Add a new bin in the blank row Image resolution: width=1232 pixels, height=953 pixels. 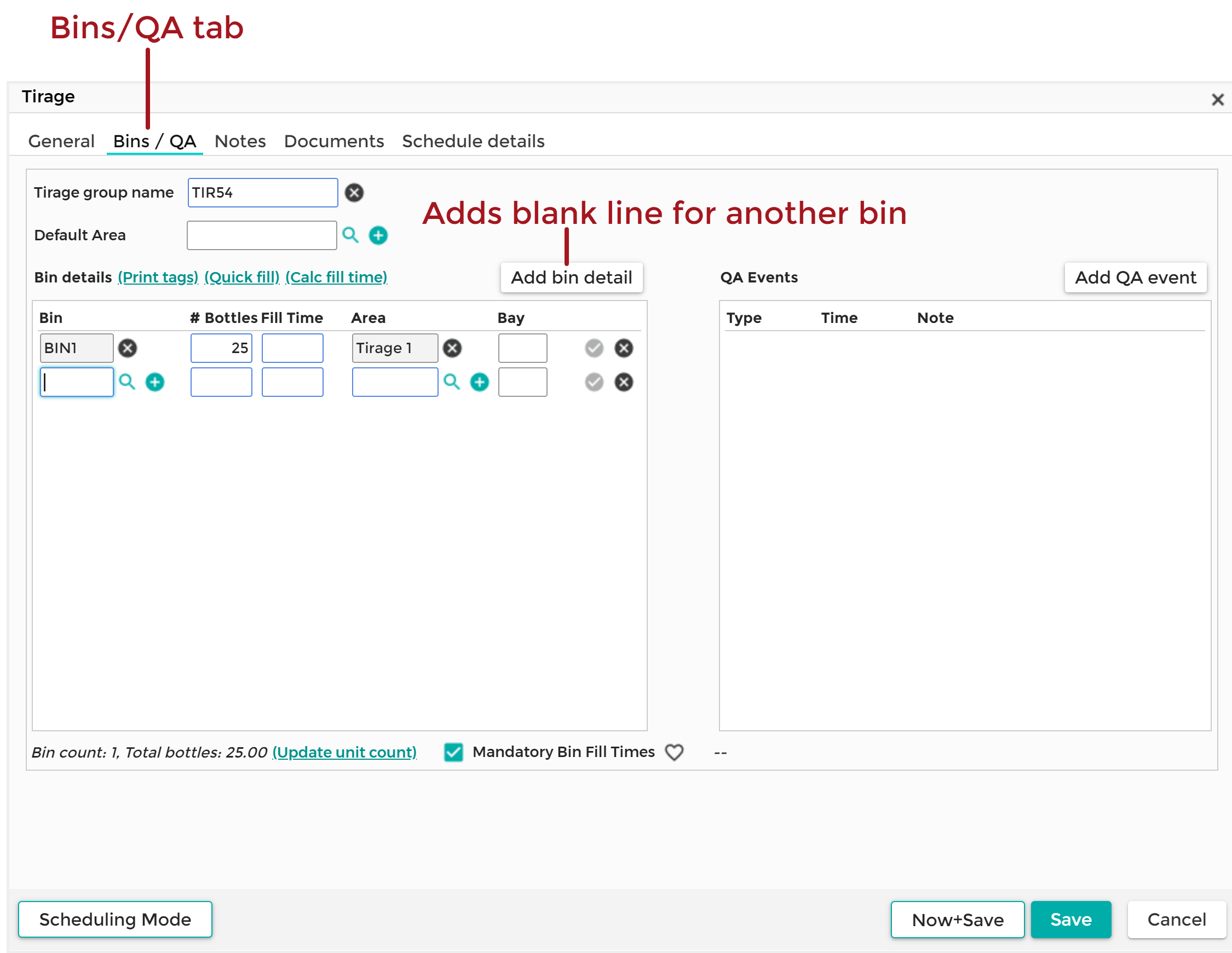(x=154, y=382)
